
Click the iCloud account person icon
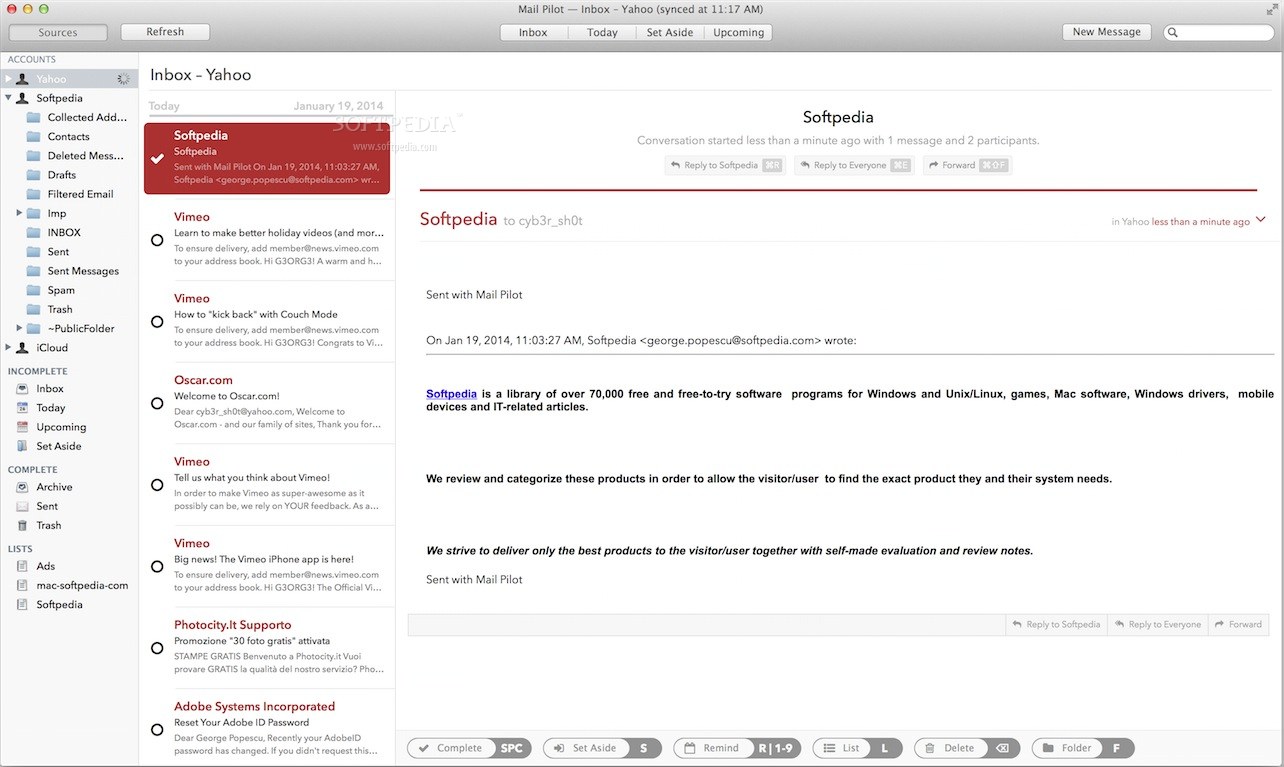(x=22, y=348)
